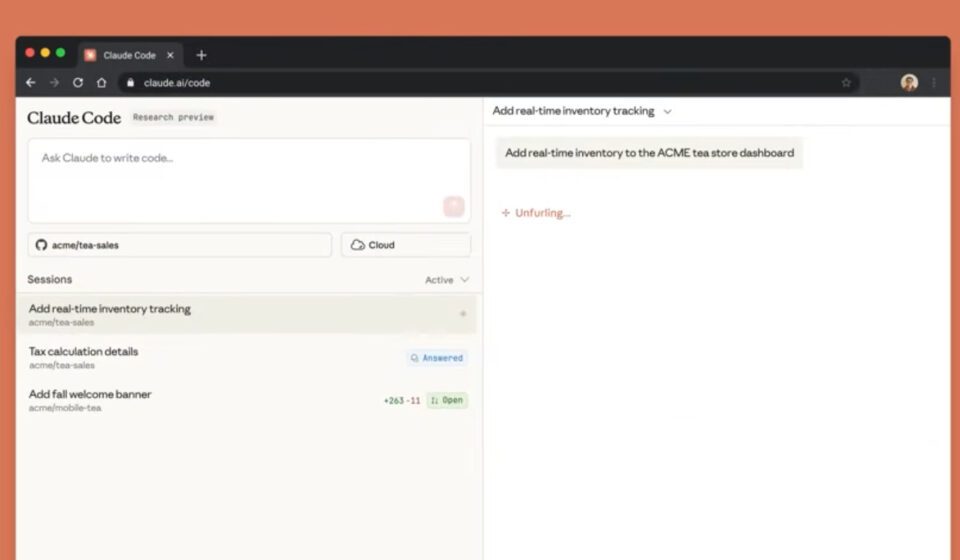Click the Open pull request badge
Image resolution: width=960 pixels, height=560 pixels.
[x=448, y=400]
